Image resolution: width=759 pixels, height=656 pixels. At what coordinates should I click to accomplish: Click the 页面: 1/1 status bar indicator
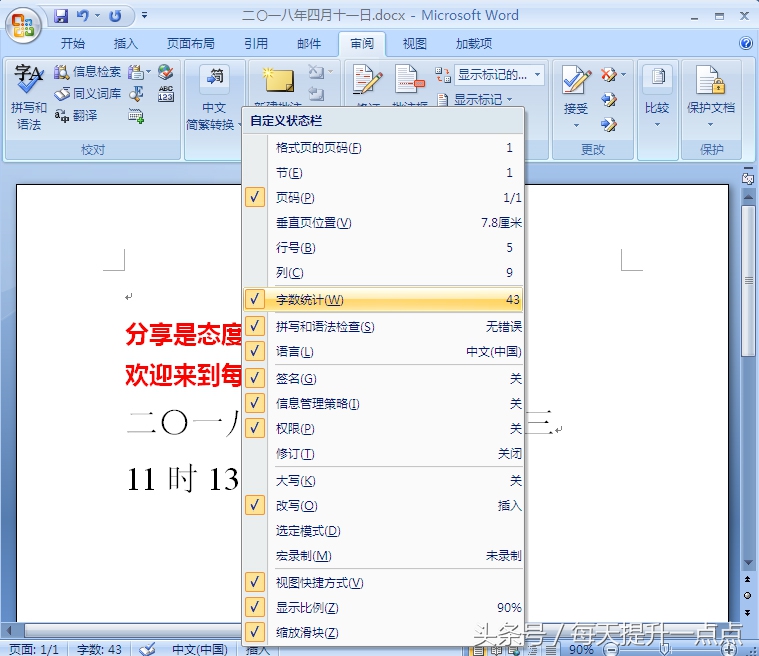[34, 649]
